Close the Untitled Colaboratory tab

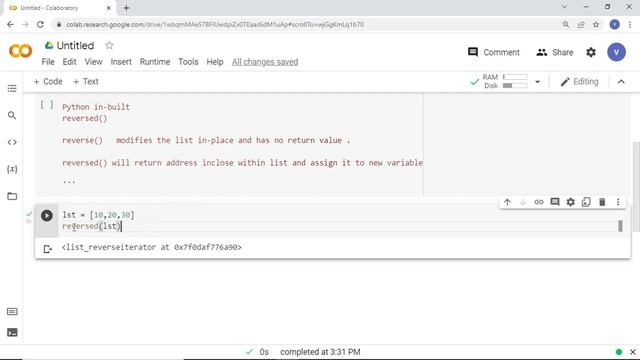tap(109, 8)
